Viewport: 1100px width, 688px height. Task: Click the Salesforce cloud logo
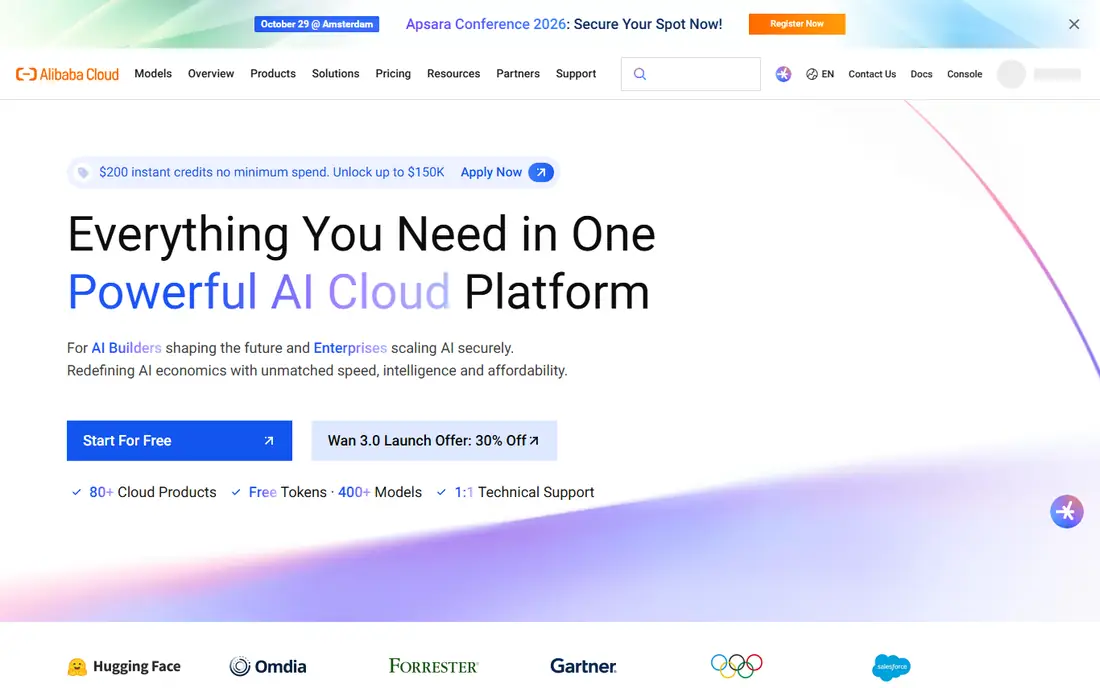891,666
